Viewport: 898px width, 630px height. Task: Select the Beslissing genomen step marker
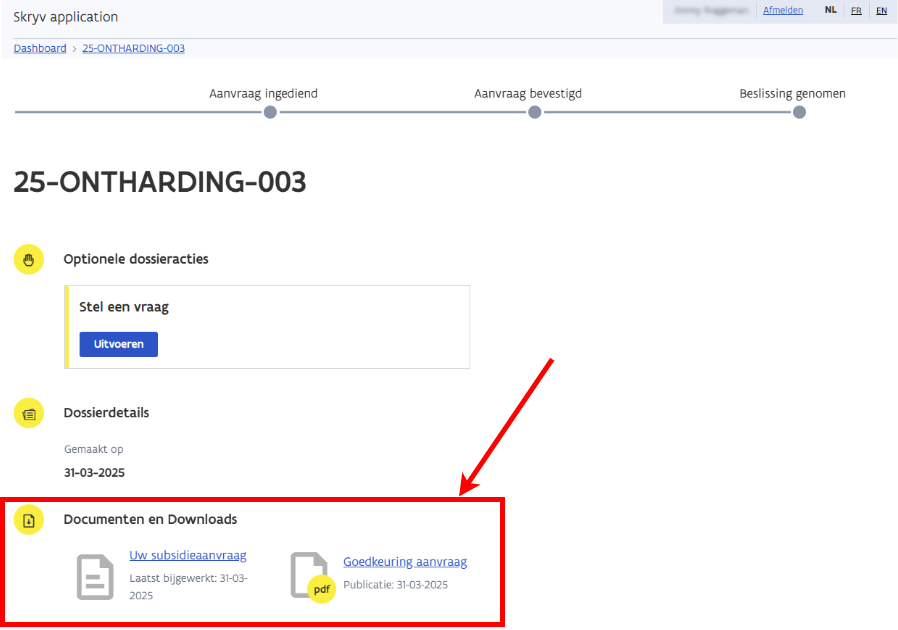(x=799, y=113)
